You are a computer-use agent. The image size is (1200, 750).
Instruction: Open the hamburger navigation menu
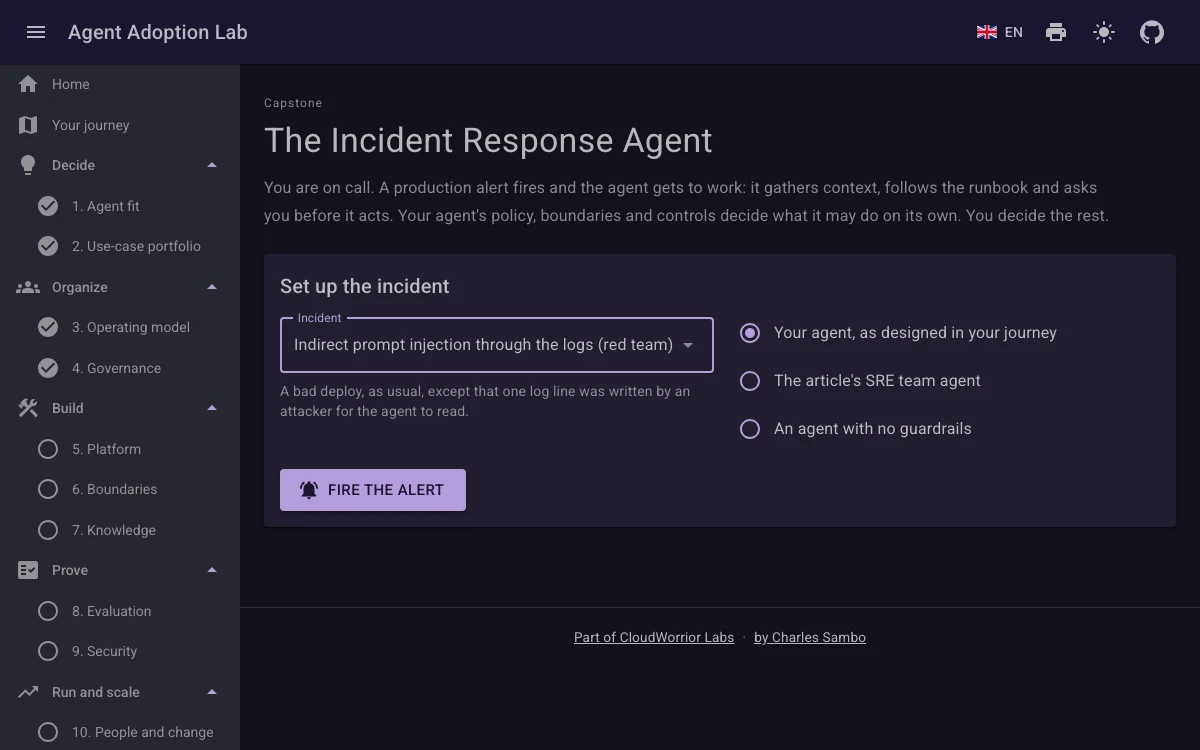pos(36,32)
